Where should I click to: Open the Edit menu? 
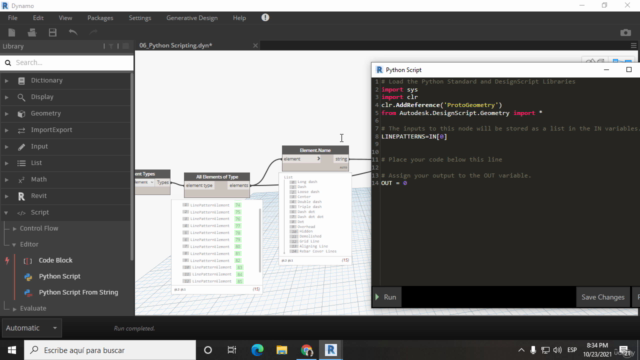38,18
